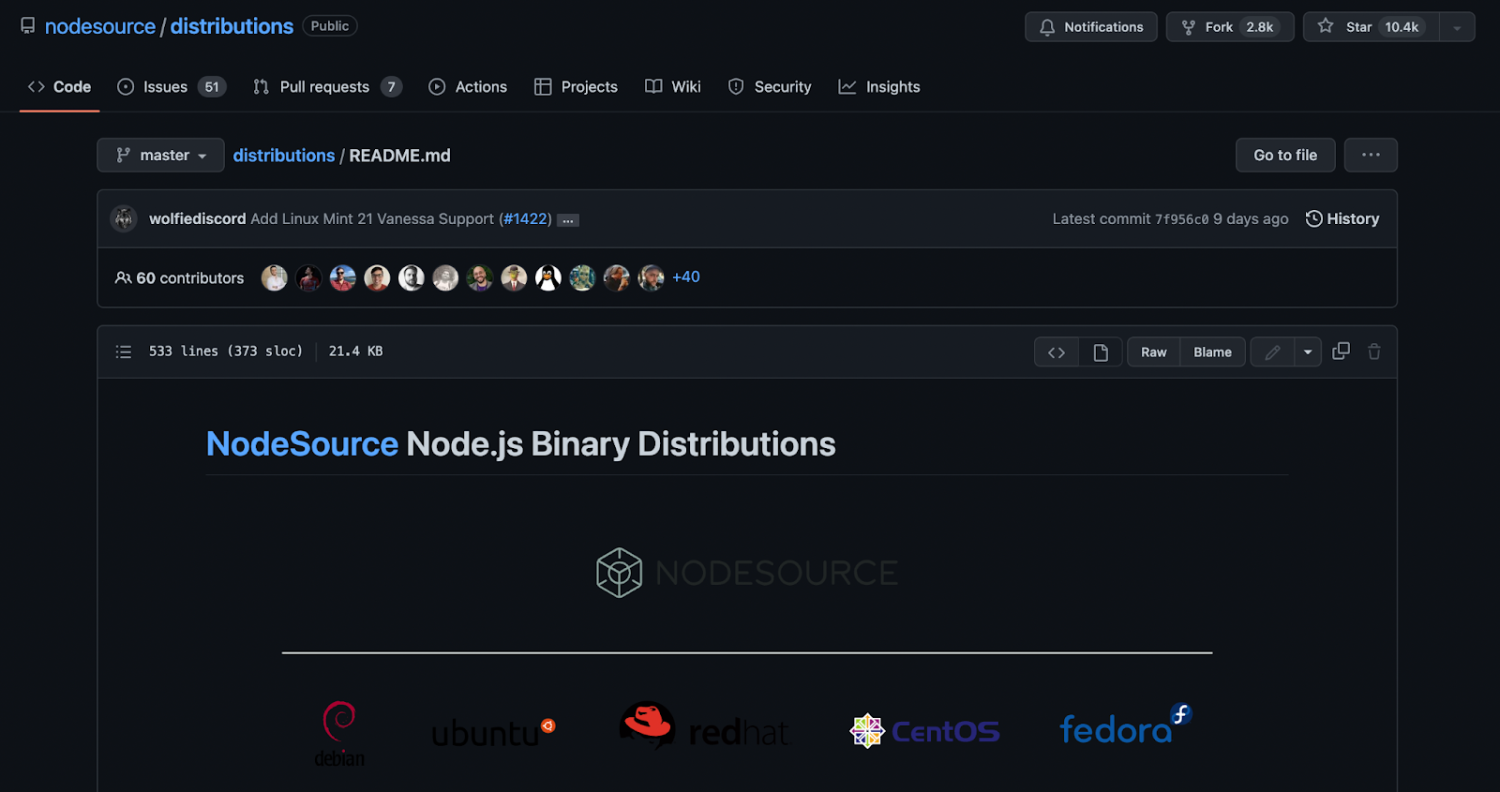Delete README.md using the trash icon
1500x792 pixels.
[x=1374, y=351]
